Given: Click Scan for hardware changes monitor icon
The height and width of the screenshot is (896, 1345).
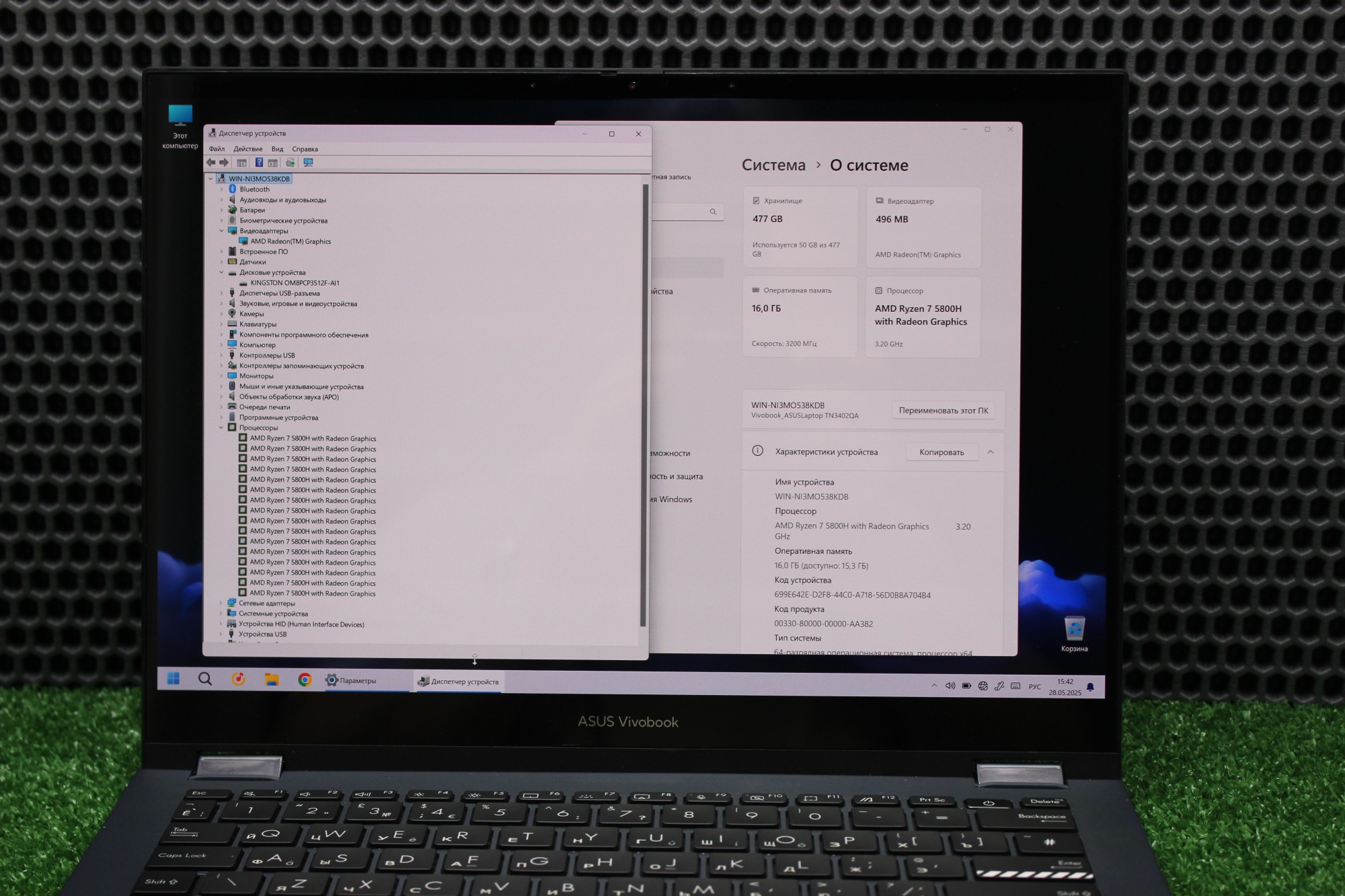Looking at the screenshot, I should pos(308,163).
